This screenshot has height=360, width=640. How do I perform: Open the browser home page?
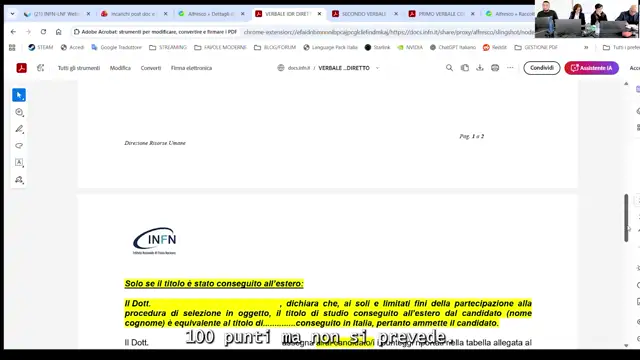click(x=58, y=31)
